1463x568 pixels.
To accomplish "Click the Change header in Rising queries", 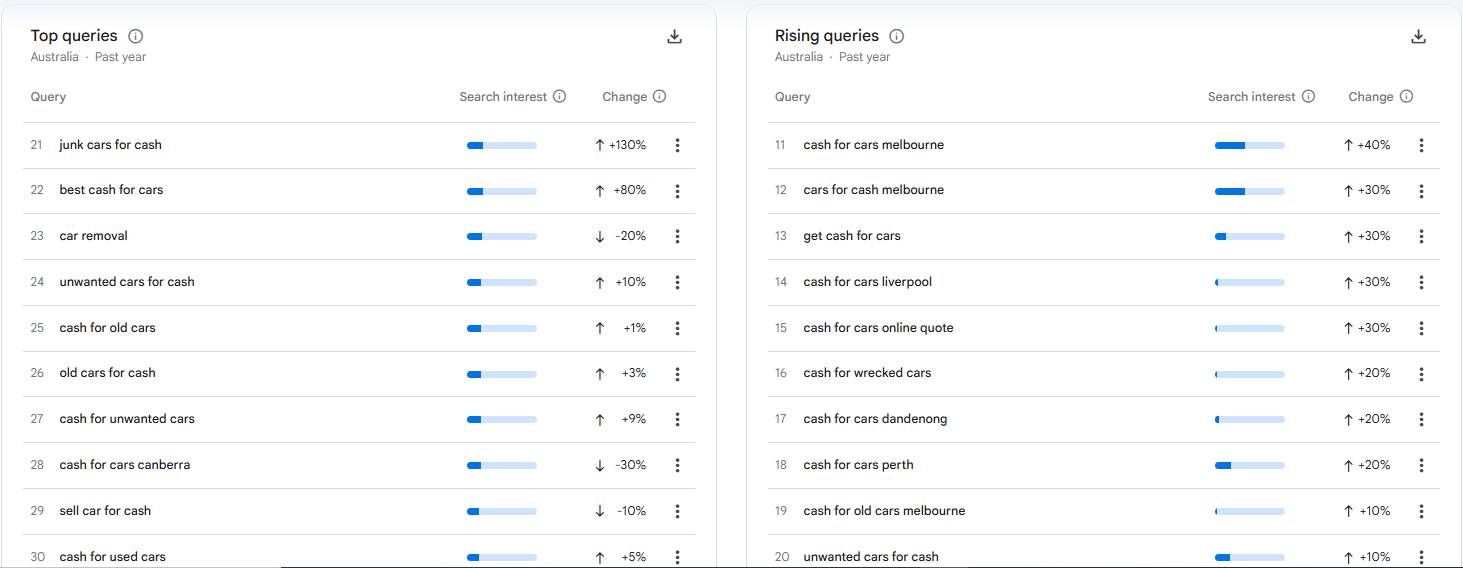I will point(1370,97).
